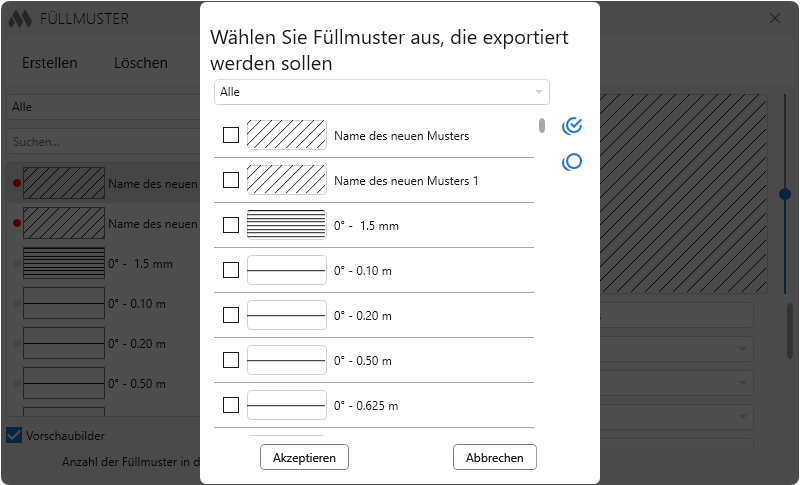Select the 0° - 0.50 m pattern preview in dialog

point(286,360)
